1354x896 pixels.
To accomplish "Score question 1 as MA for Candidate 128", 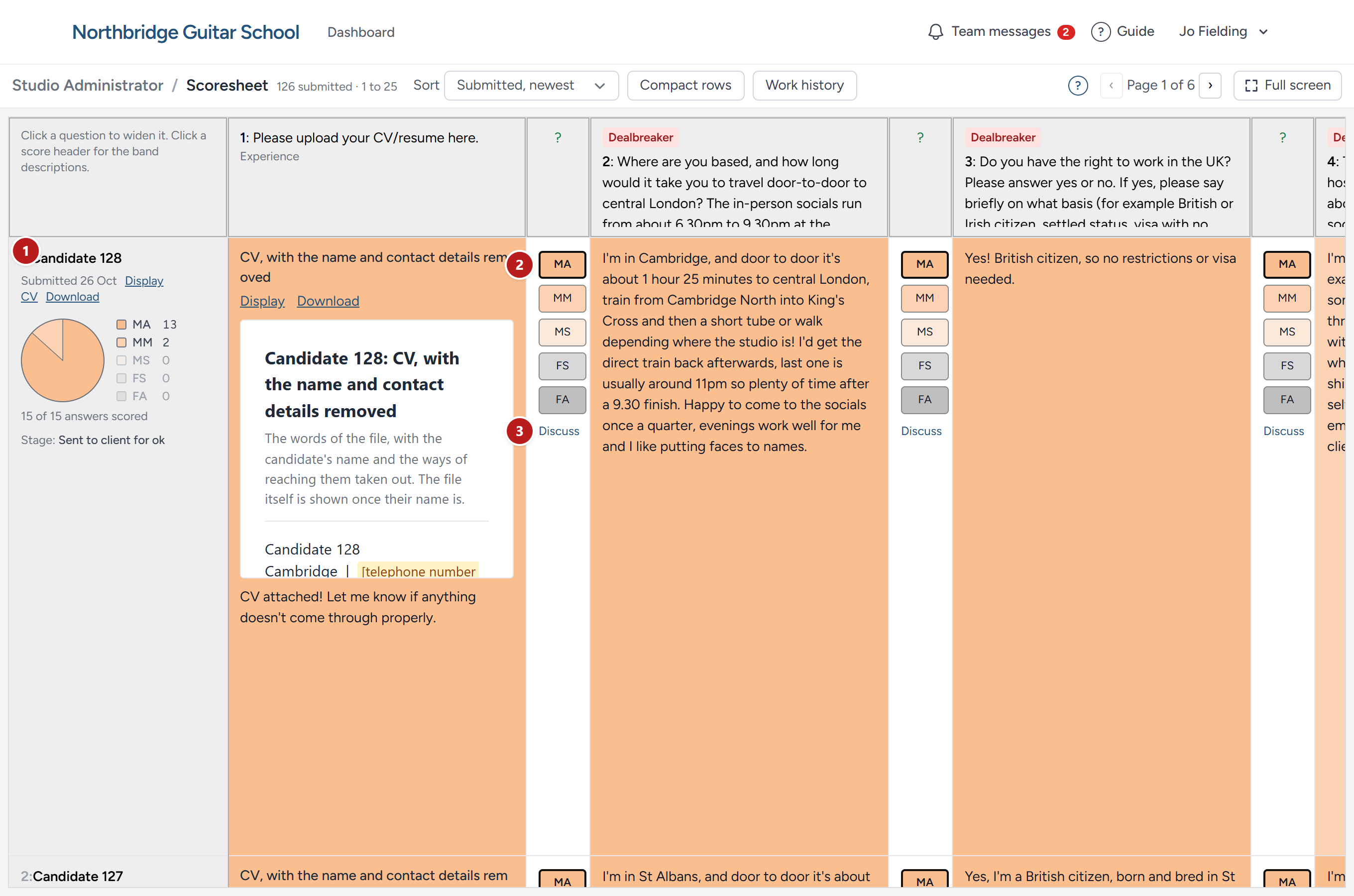I will point(562,264).
